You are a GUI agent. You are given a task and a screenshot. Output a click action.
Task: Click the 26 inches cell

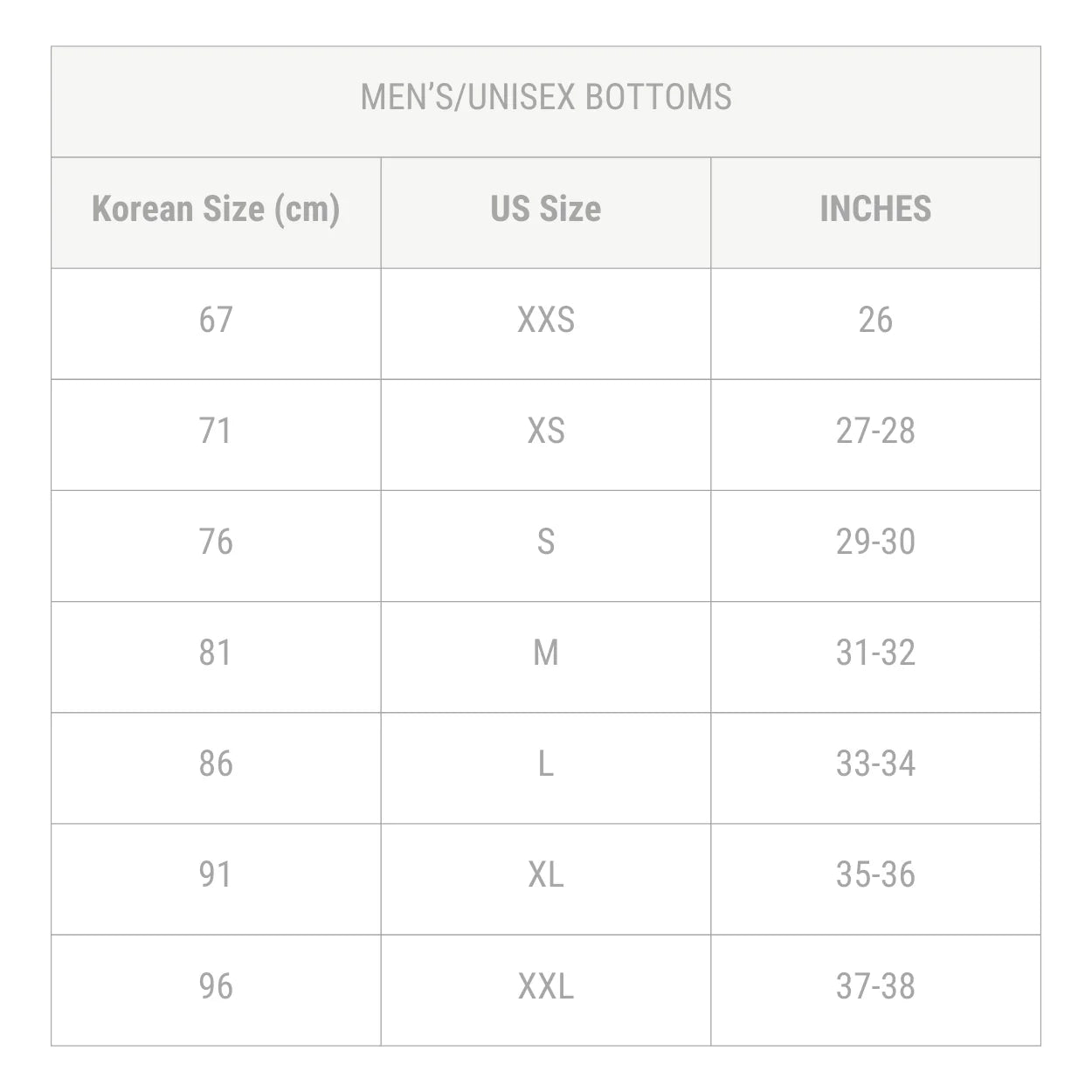click(x=875, y=321)
